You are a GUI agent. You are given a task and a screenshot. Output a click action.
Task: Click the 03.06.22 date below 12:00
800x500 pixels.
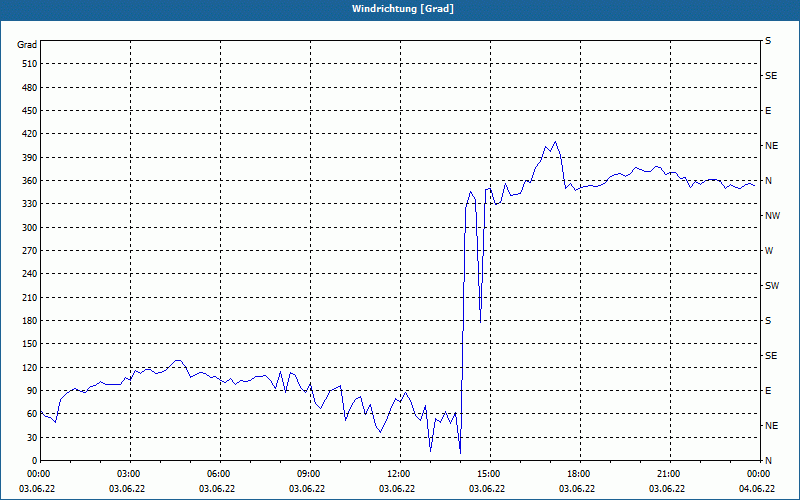click(397, 489)
